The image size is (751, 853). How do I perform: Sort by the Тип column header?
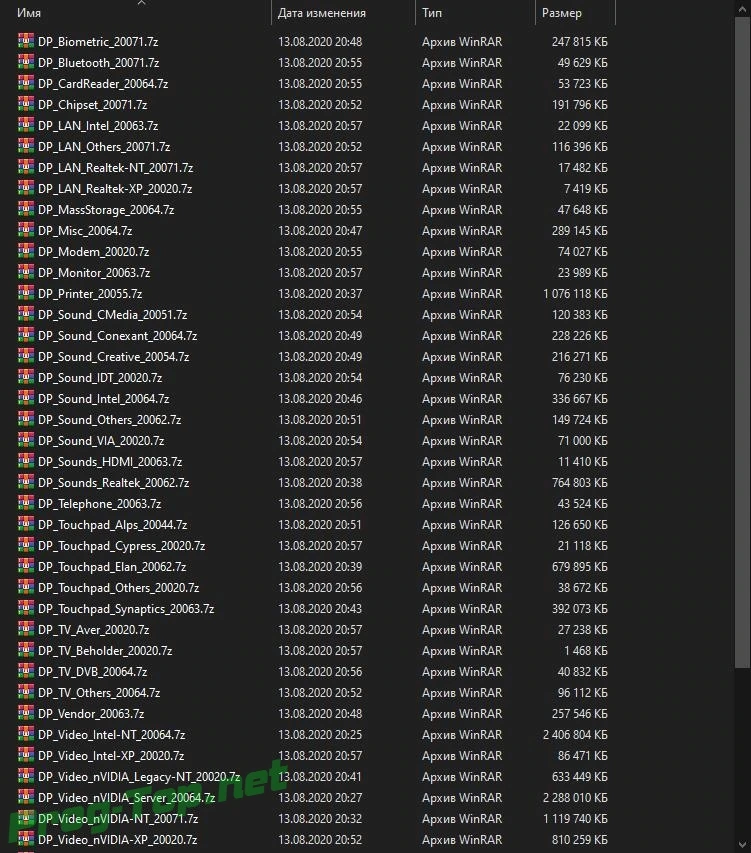coord(432,13)
